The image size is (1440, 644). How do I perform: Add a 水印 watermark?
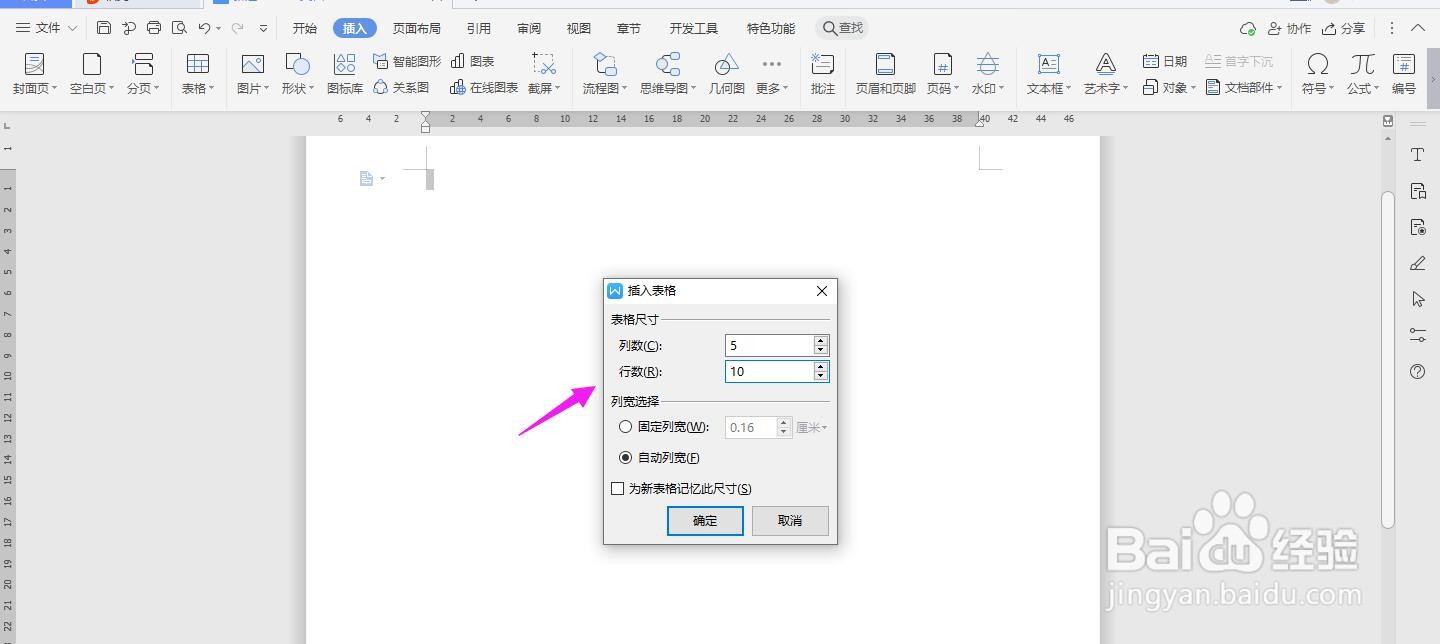coord(988,74)
